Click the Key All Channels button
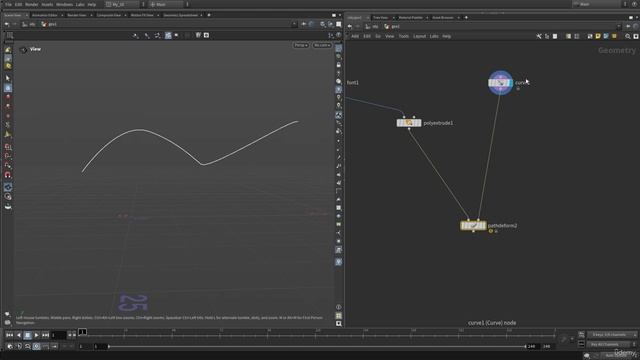The image size is (640, 360). click(x=608, y=344)
